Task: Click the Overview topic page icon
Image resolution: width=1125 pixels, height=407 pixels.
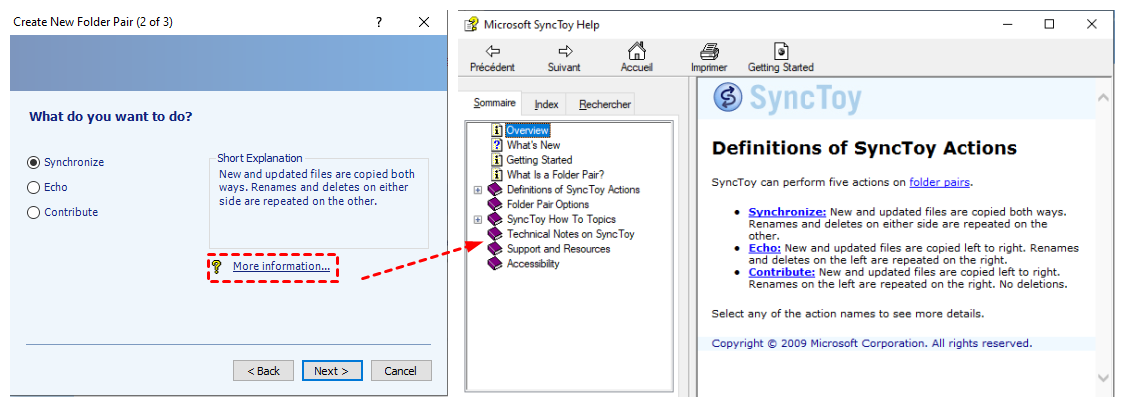Action: coord(496,131)
